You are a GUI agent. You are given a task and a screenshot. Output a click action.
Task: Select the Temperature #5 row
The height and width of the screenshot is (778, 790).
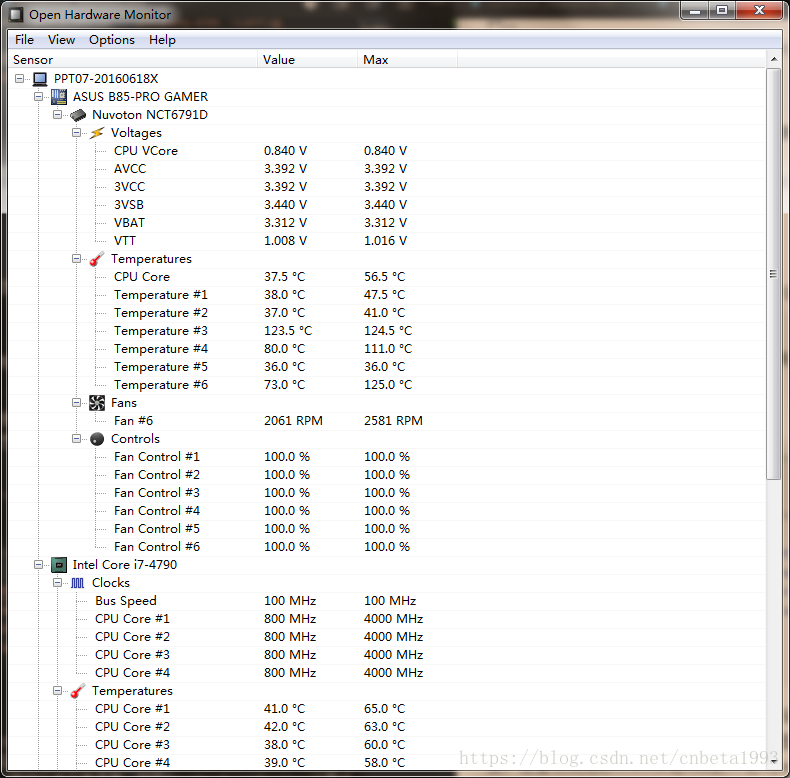pyautogui.click(x=387, y=367)
